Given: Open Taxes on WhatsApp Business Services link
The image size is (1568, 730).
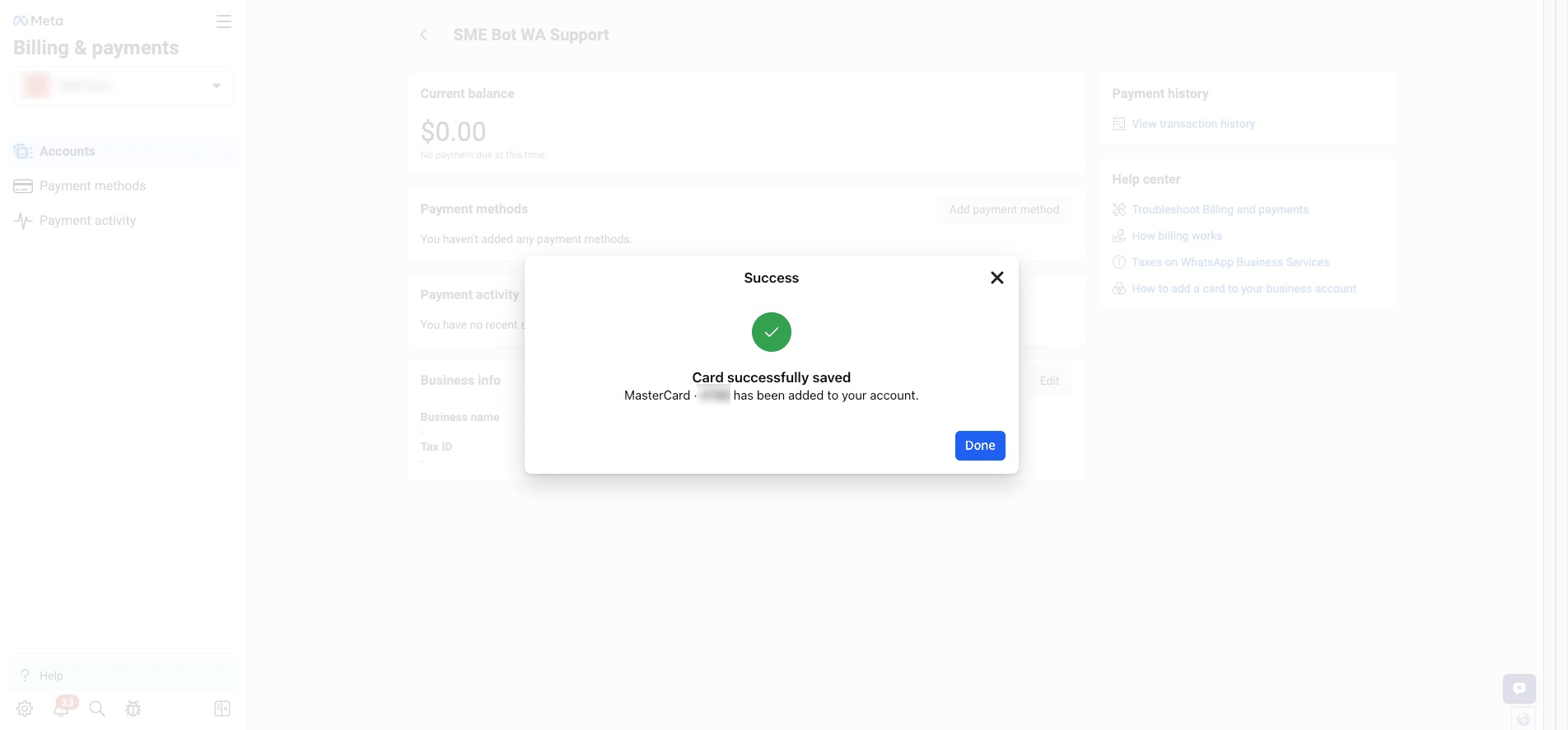Looking at the screenshot, I should (x=1230, y=262).
